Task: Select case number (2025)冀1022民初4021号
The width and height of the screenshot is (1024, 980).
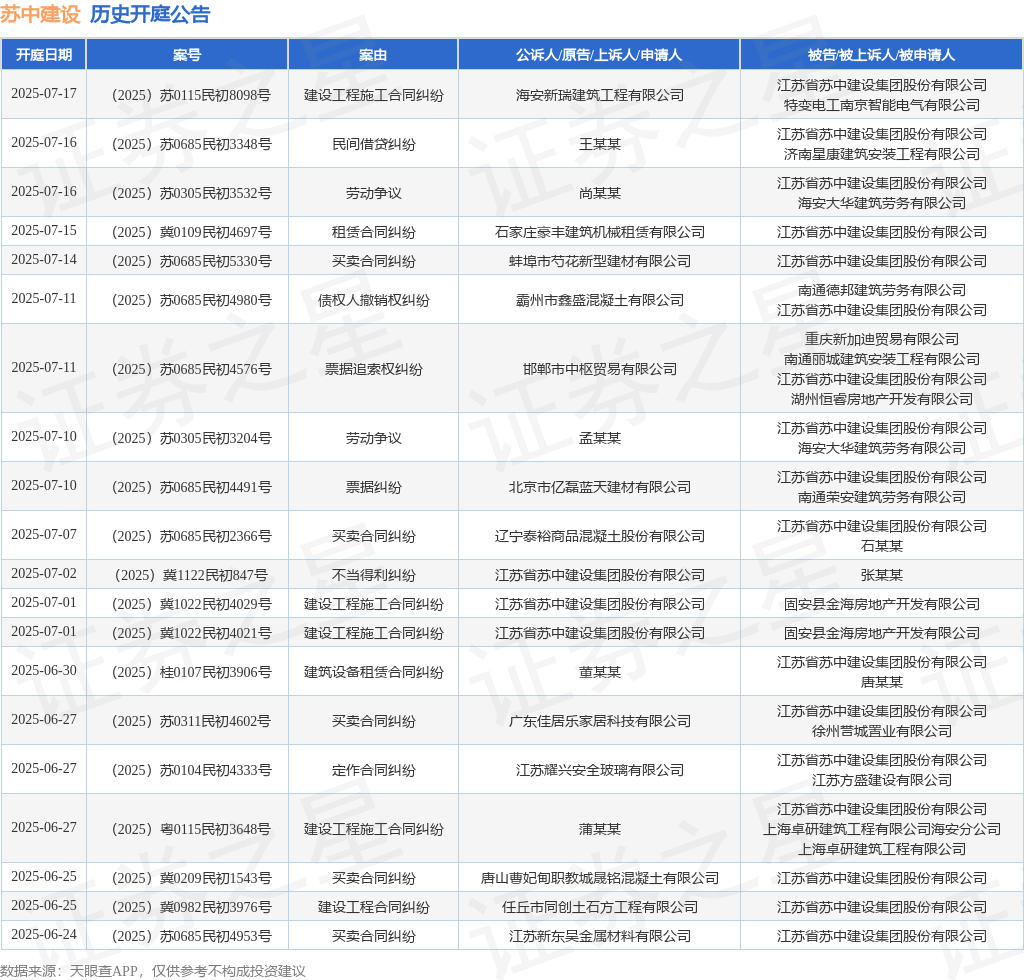Action: pos(191,633)
